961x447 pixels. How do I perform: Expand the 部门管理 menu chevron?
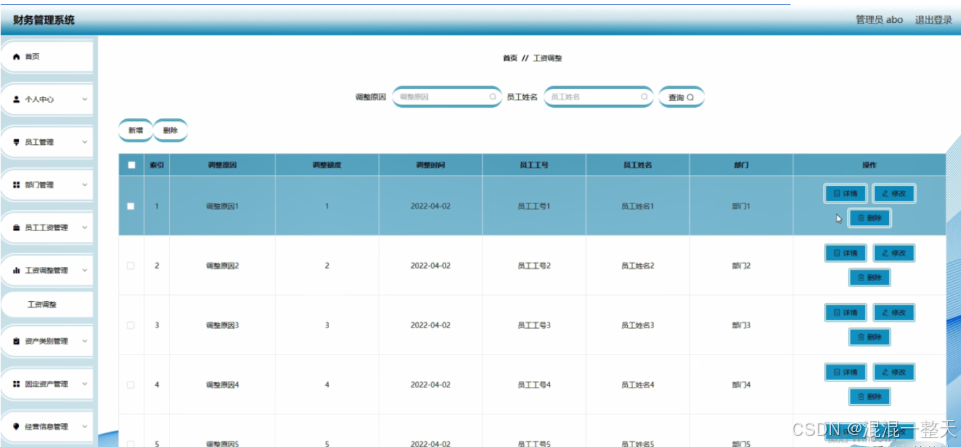coord(85,185)
